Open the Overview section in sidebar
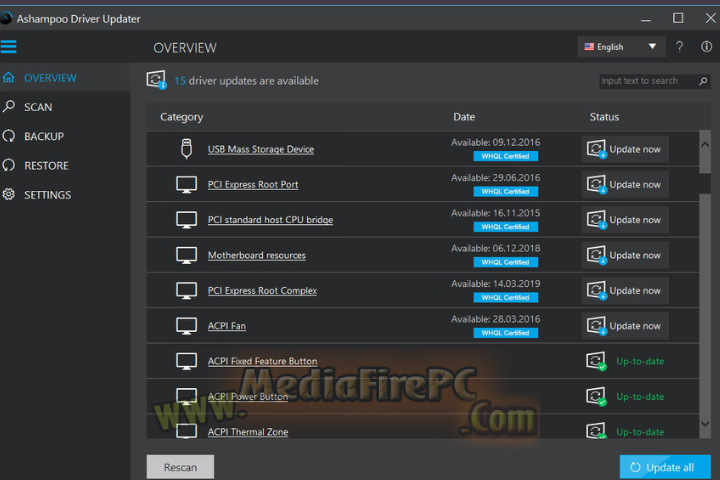Image resolution: width=720 pixels, height=480 pixels. click(x=65, y=78)
